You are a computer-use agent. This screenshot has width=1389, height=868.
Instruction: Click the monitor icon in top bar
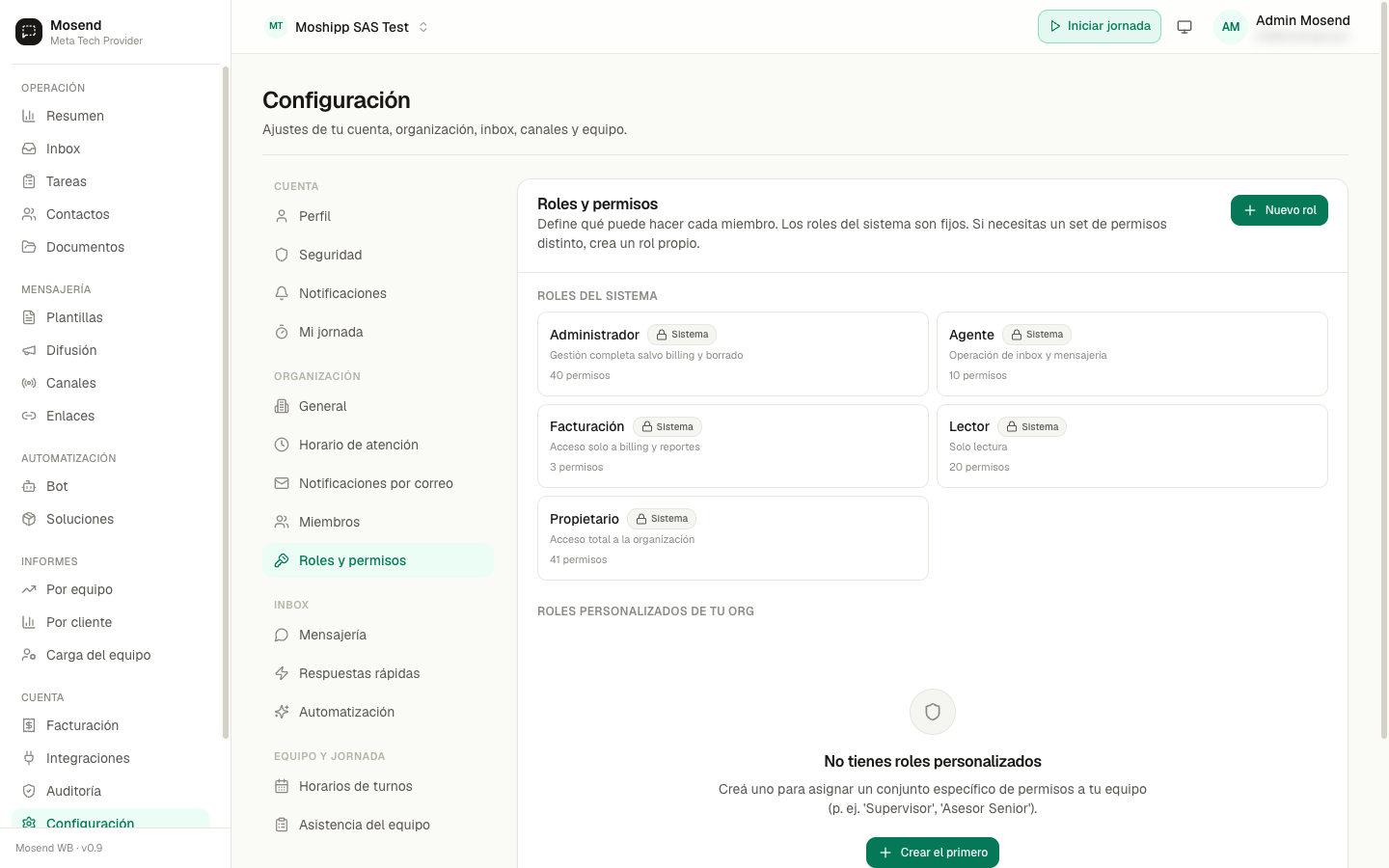point(1185,27)
